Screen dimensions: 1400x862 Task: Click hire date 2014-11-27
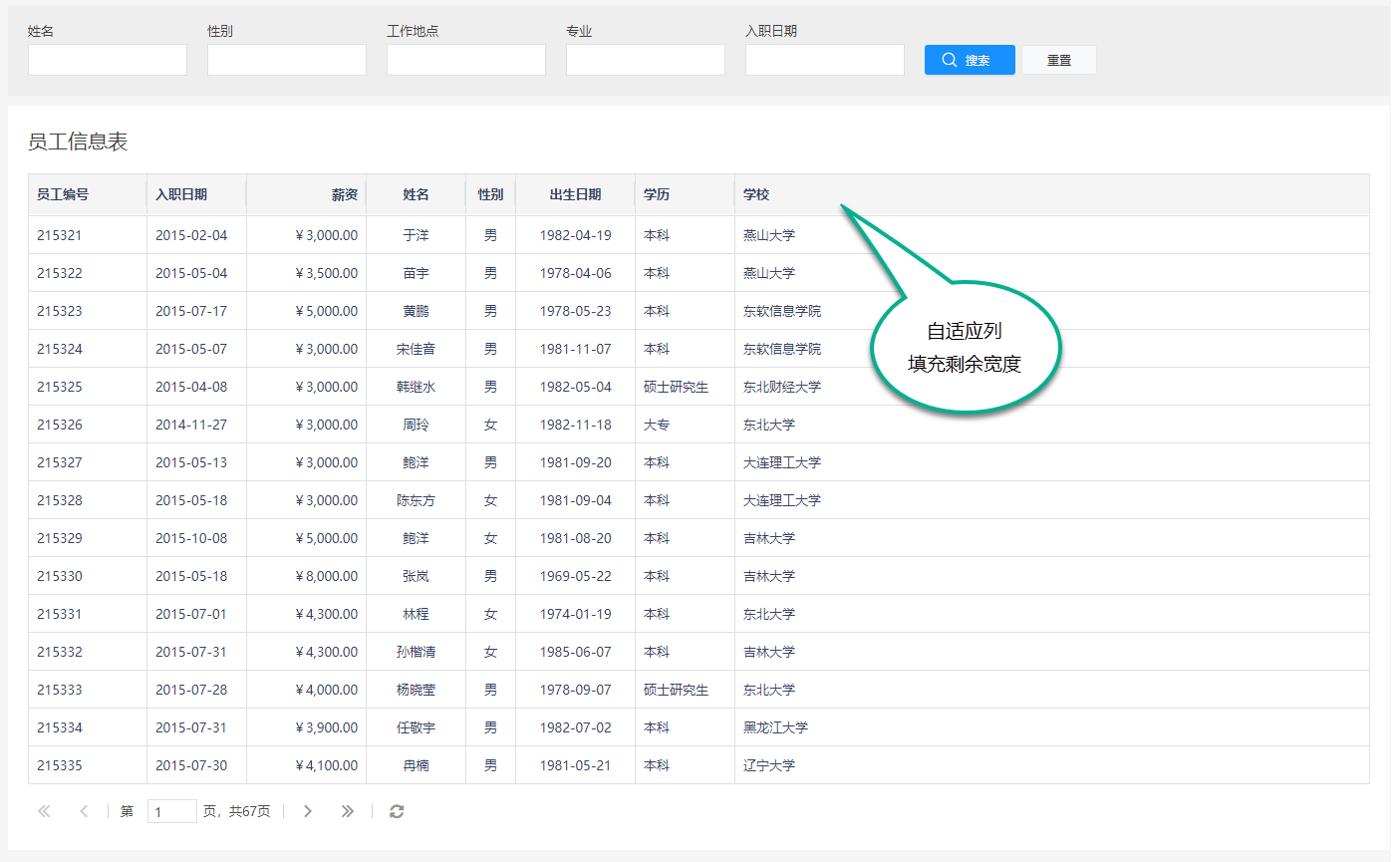pos(191,425)
